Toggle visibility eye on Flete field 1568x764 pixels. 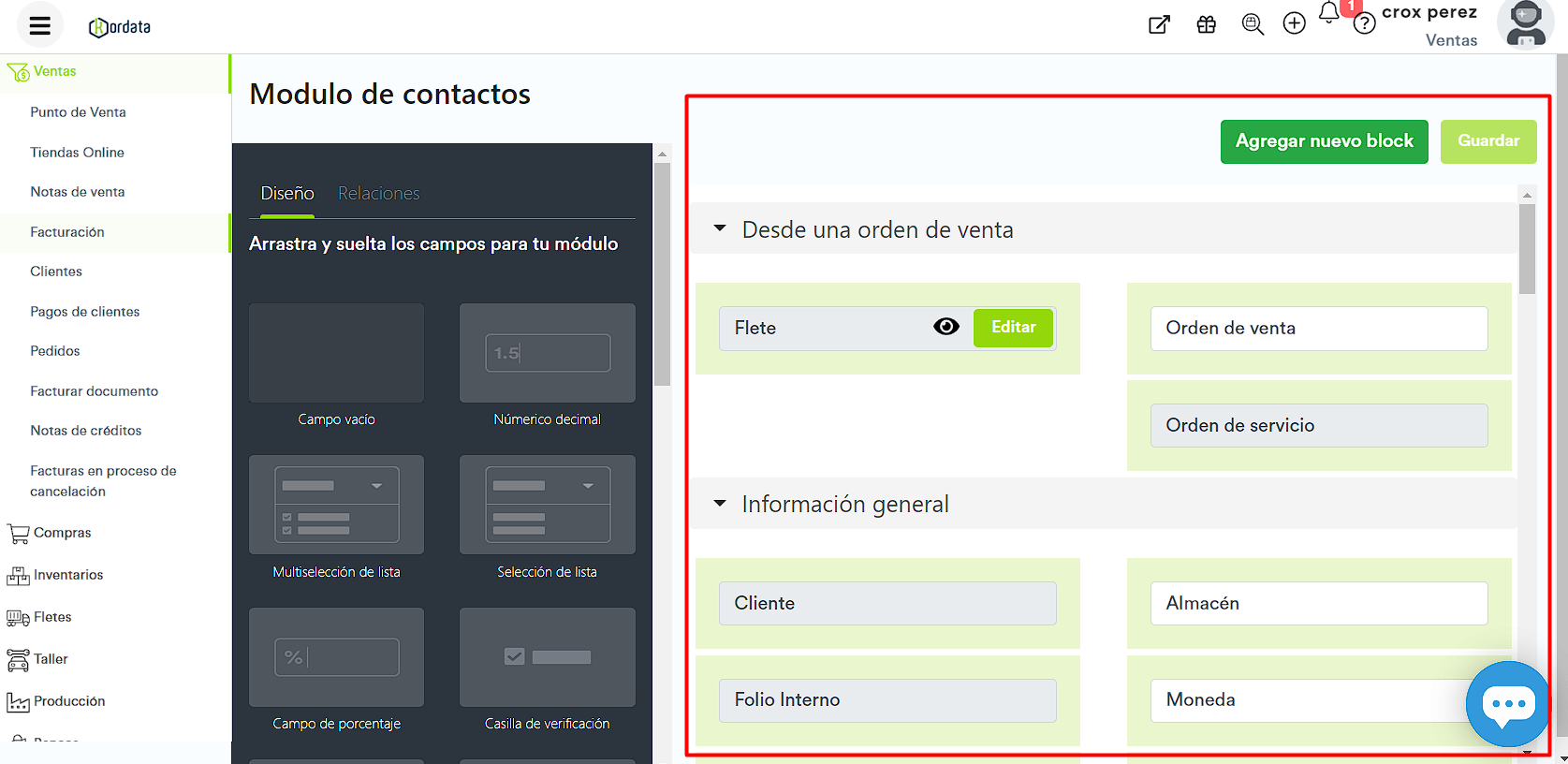[945, 327]
